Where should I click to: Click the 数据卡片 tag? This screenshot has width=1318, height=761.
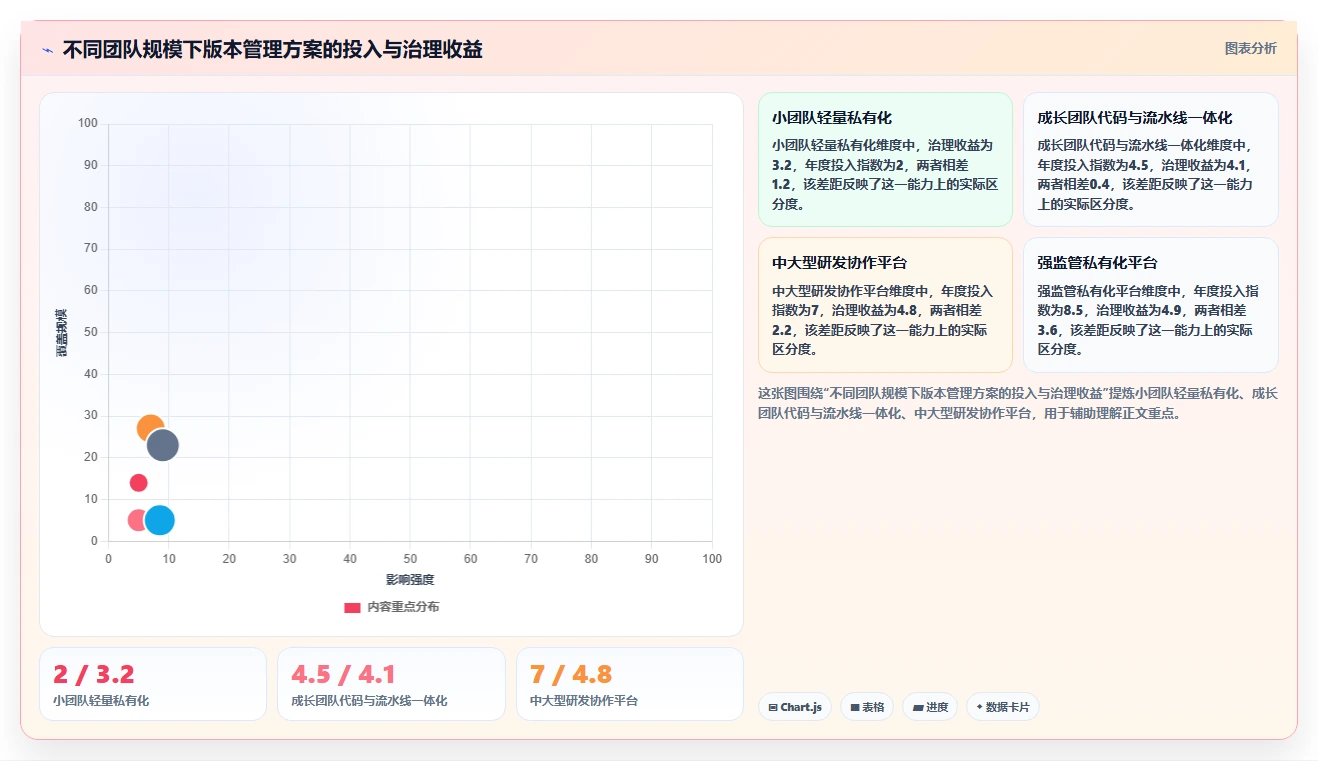(1003, 707)
